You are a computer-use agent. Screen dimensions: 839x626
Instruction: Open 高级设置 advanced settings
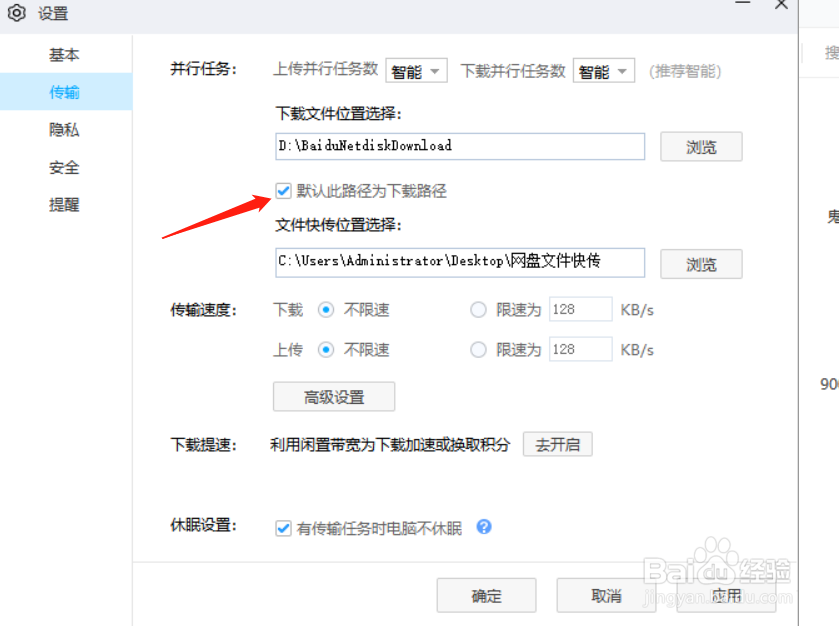334,396
